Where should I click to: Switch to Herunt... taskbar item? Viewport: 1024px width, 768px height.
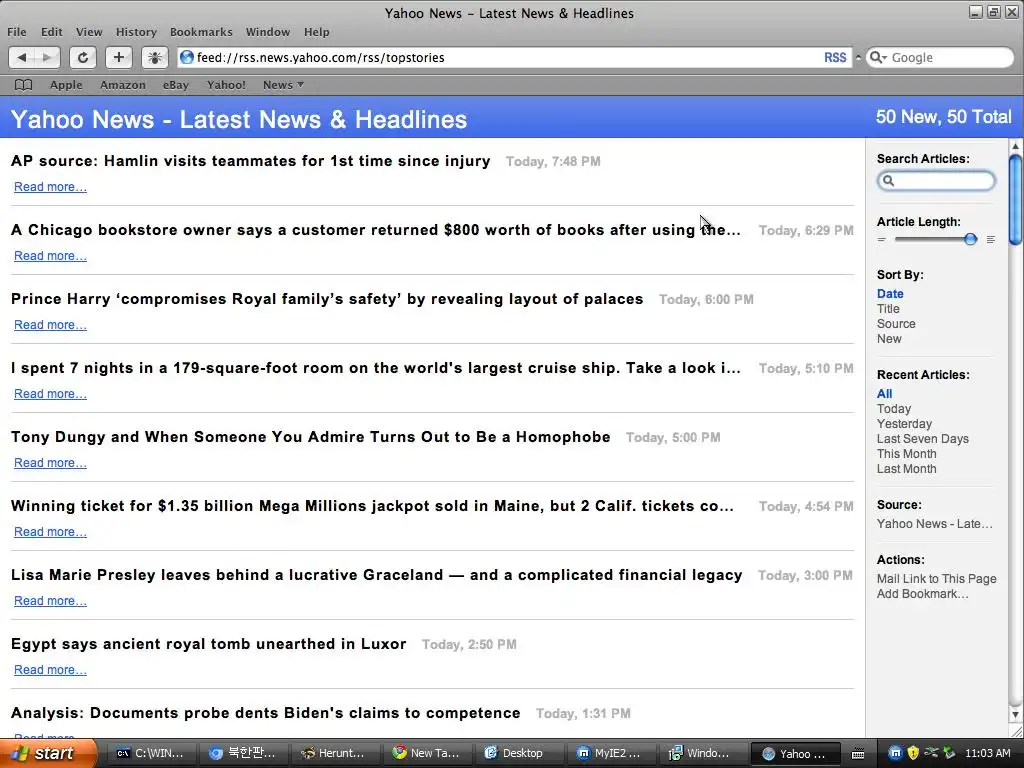pos(334,754)
